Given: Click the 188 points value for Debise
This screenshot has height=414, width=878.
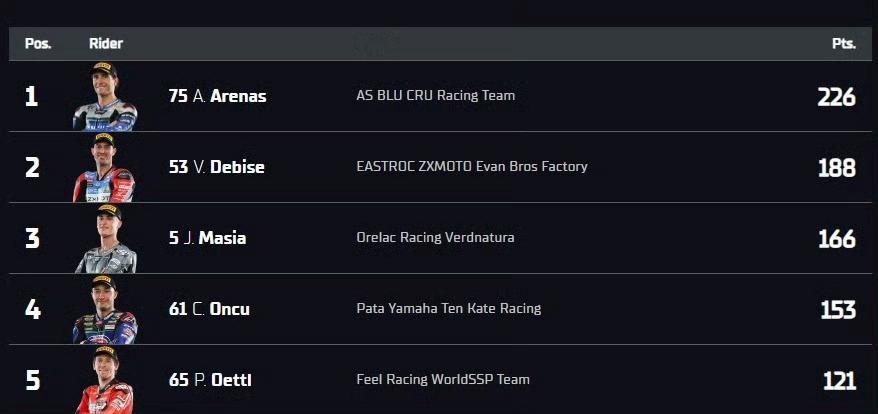Looking at the screenshot, I should [837, 168].
